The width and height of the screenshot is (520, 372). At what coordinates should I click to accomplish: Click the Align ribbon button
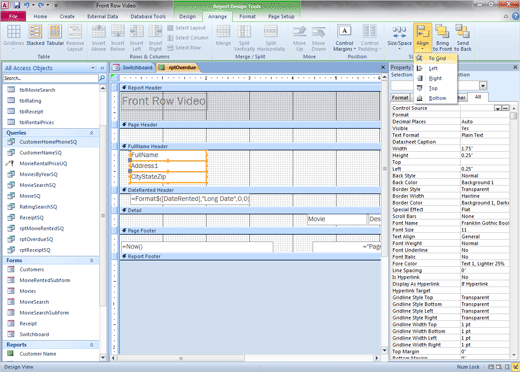[x=422, y=37]
